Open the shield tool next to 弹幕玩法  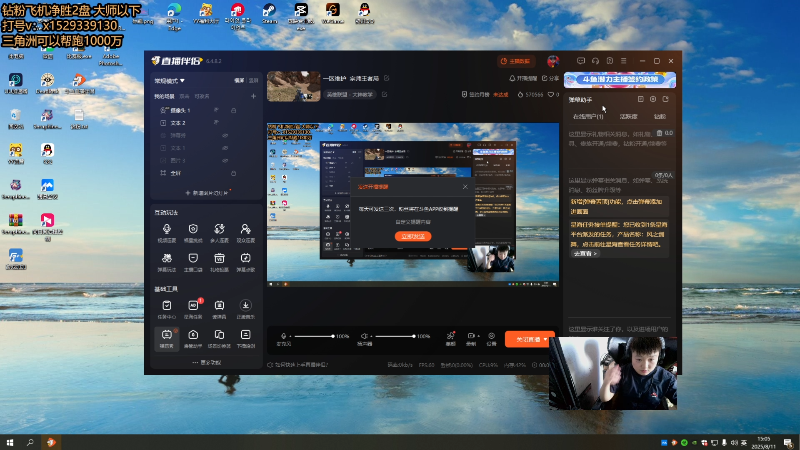click(193, 262)
